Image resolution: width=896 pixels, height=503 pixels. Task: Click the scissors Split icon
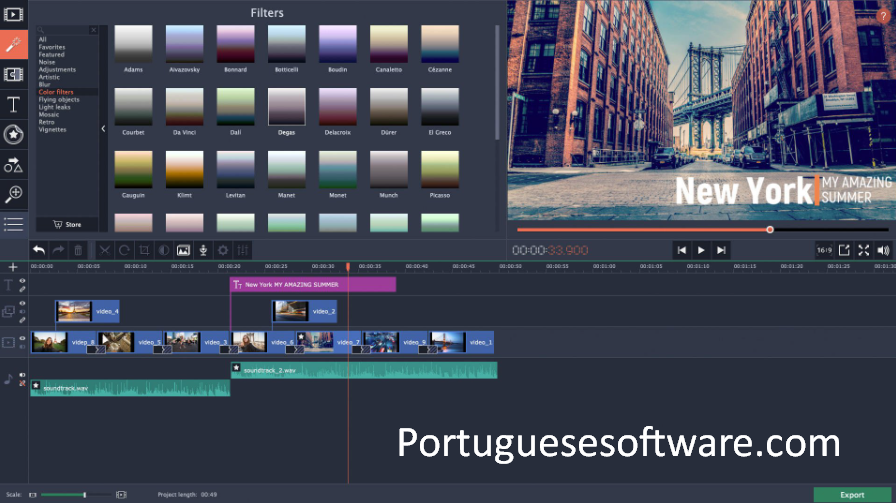point(105,250)
